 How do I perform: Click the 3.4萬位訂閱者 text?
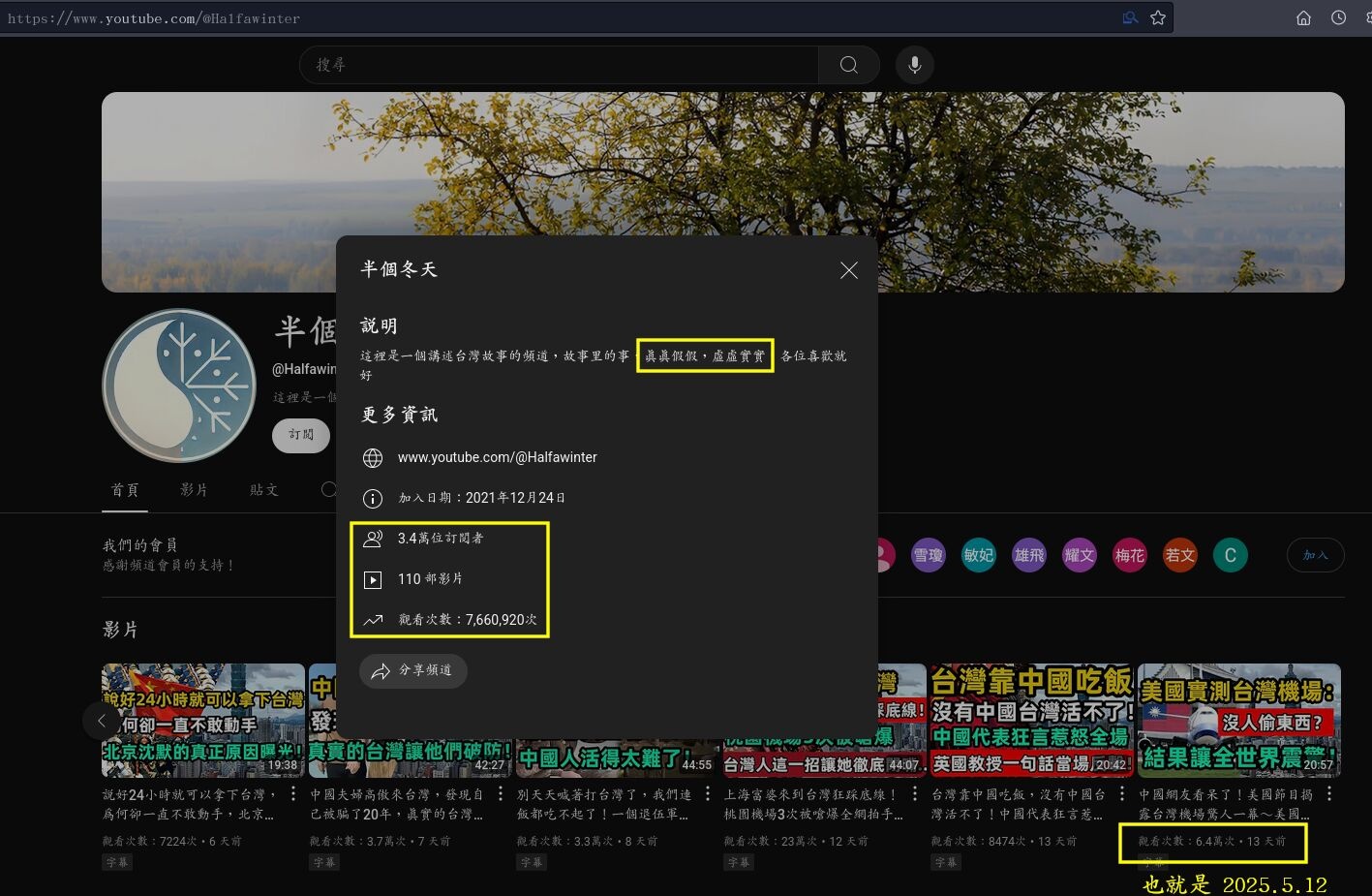(x=441, y=539)
